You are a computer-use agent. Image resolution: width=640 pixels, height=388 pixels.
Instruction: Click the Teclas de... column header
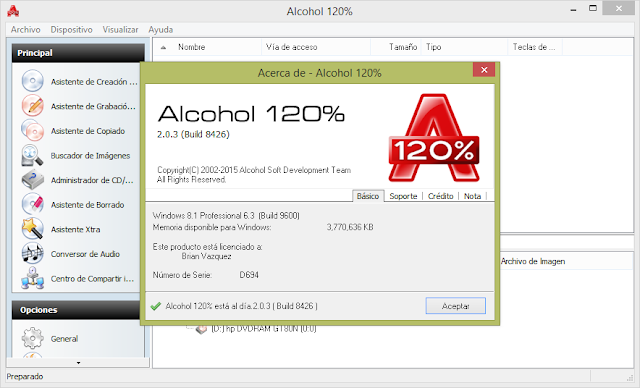[x=535, y=47]
